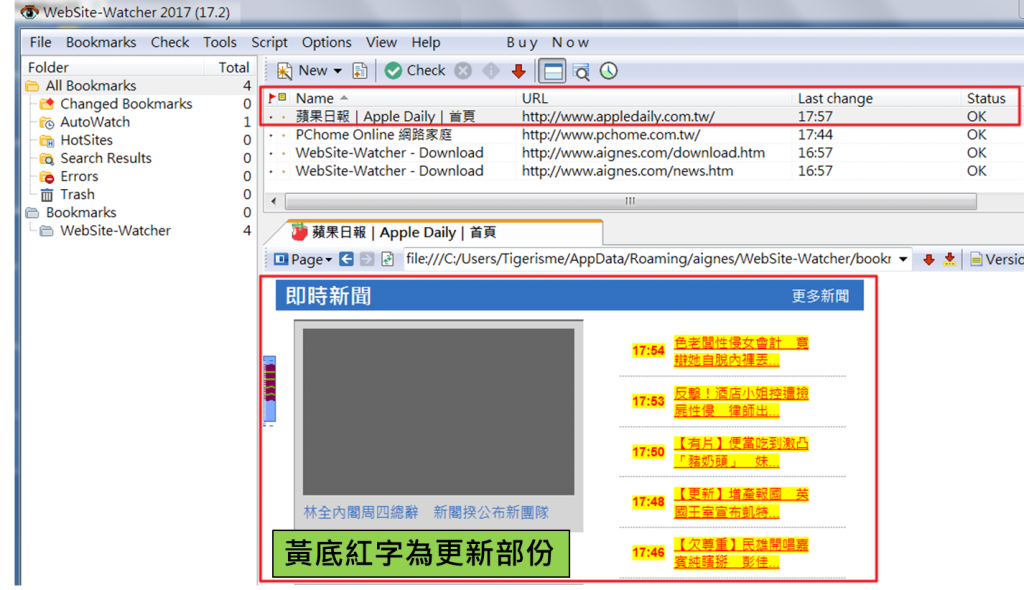Image resolution: width=1024 pixels, height=590 pixels.
Task: Open the Help menu
Action: [x=426, y=42]
